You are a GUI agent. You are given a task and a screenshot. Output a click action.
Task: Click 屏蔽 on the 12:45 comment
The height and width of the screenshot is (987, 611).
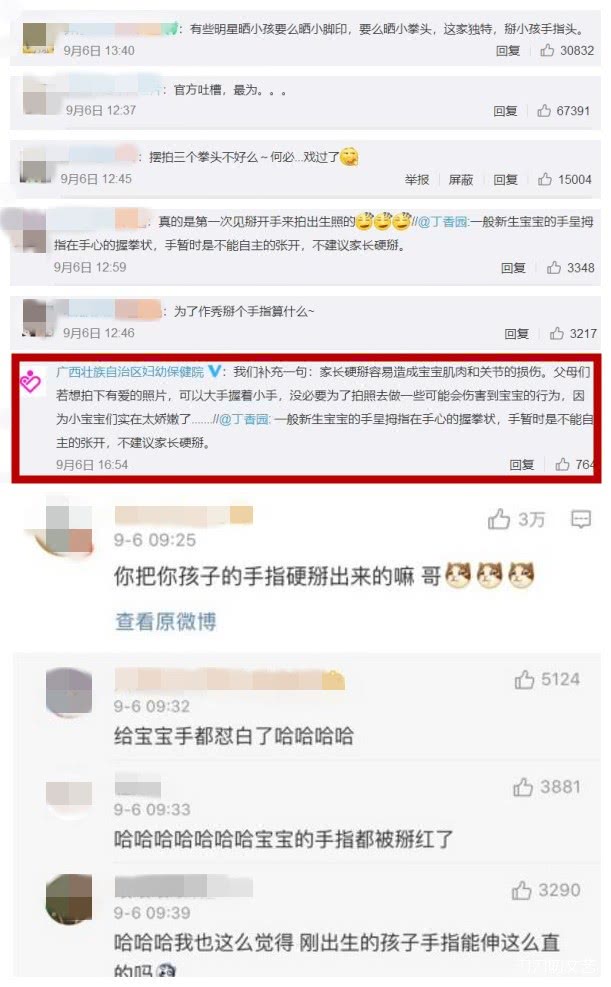click(x=461, y=179)
